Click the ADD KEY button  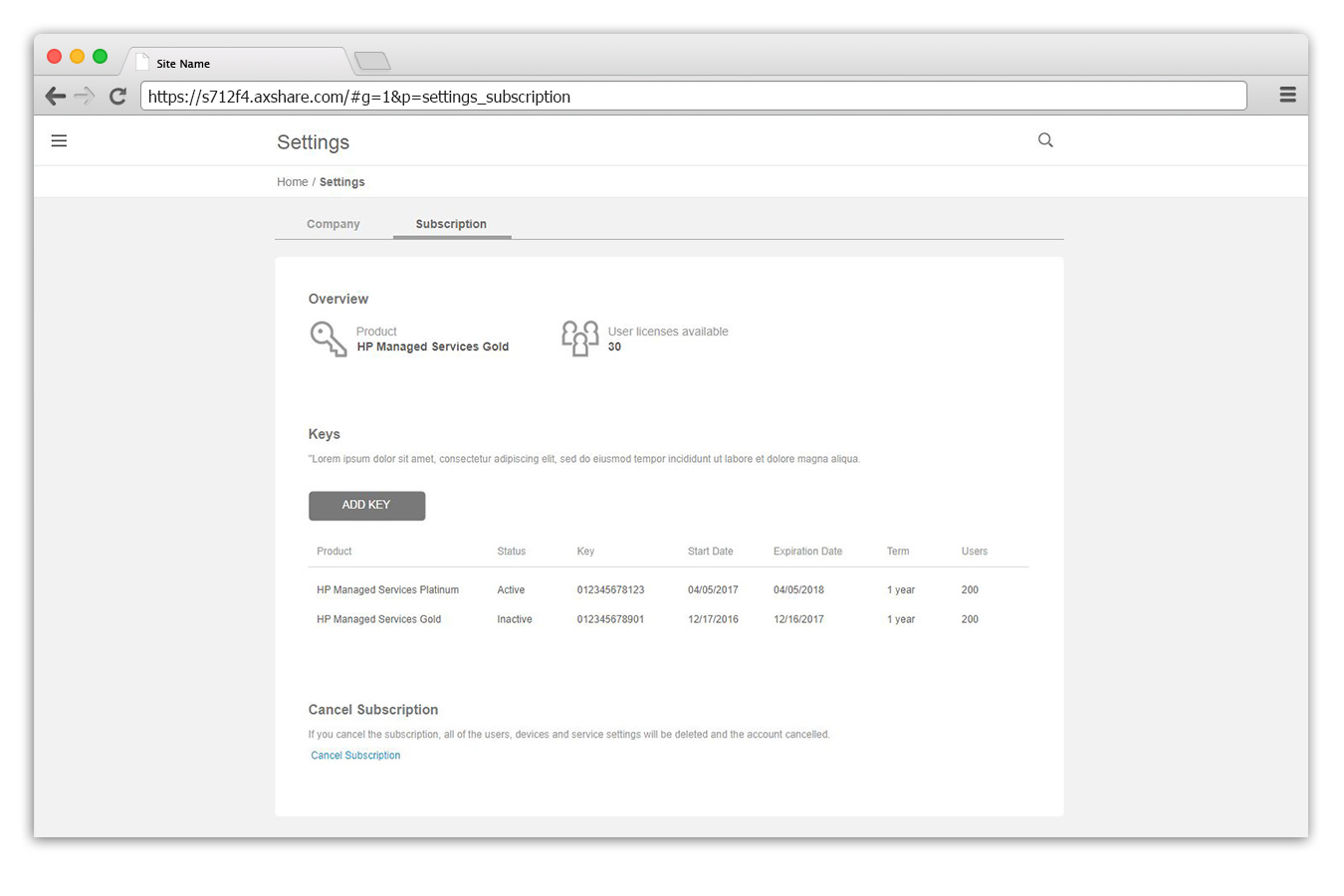[x=367, y=506]
